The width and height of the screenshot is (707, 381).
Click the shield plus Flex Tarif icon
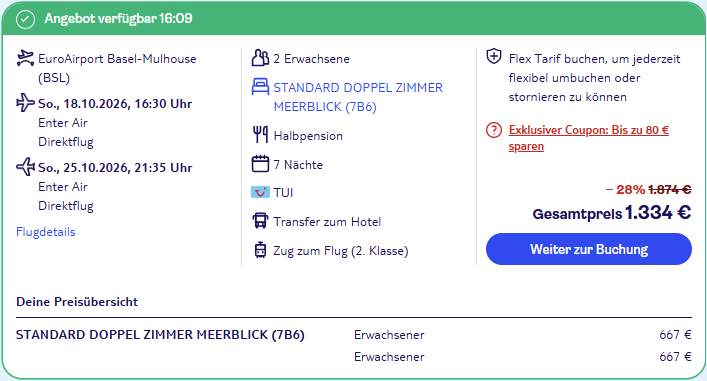494,57
